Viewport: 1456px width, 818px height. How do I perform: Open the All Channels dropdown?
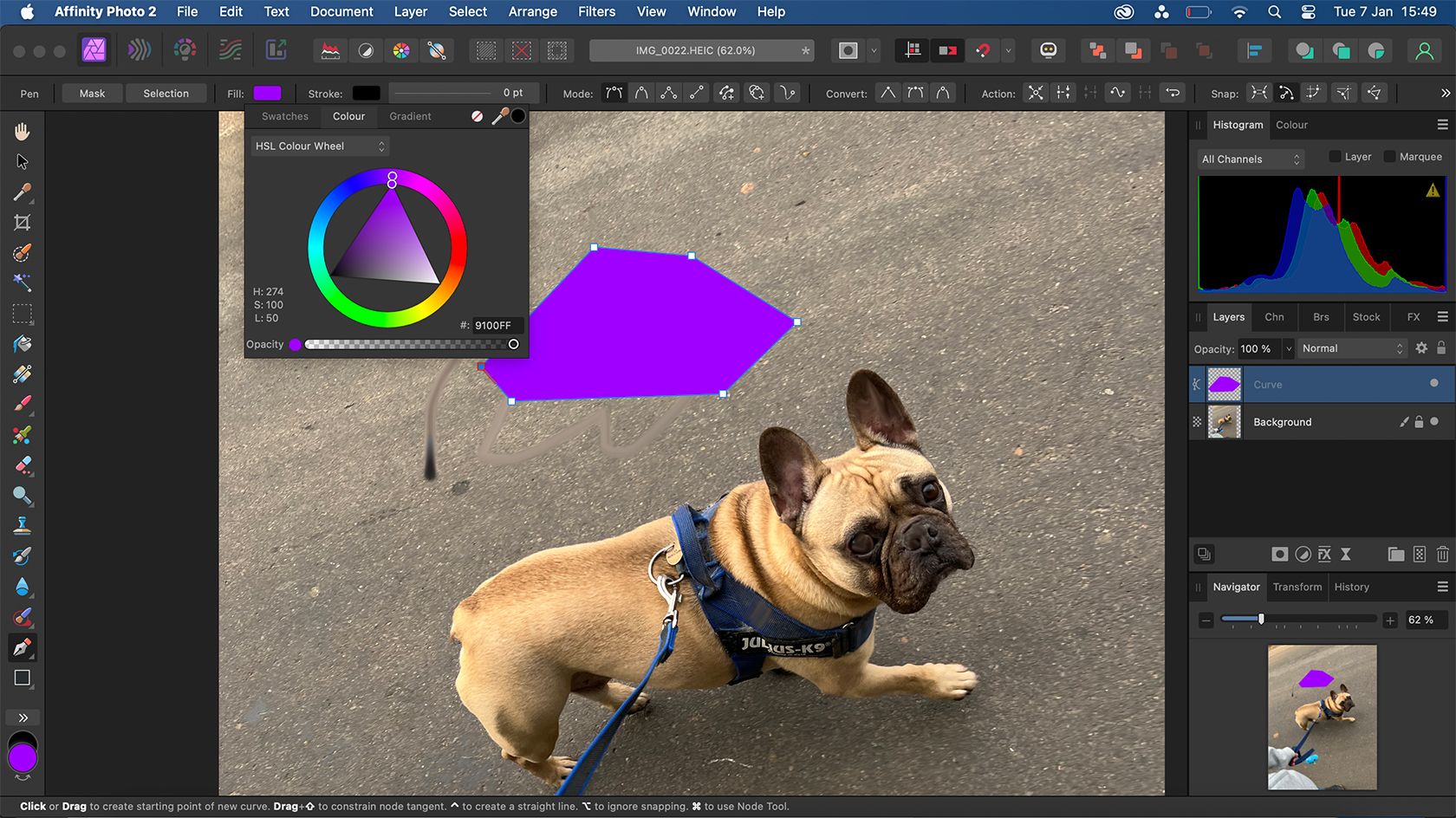(1250, 159)
